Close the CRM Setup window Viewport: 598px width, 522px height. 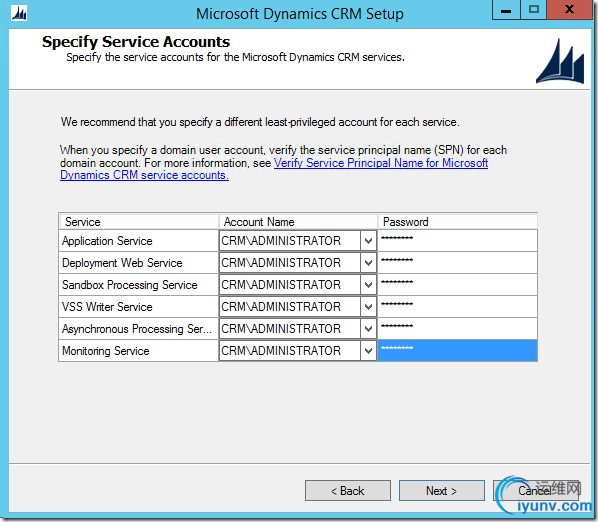coord(569,10)
